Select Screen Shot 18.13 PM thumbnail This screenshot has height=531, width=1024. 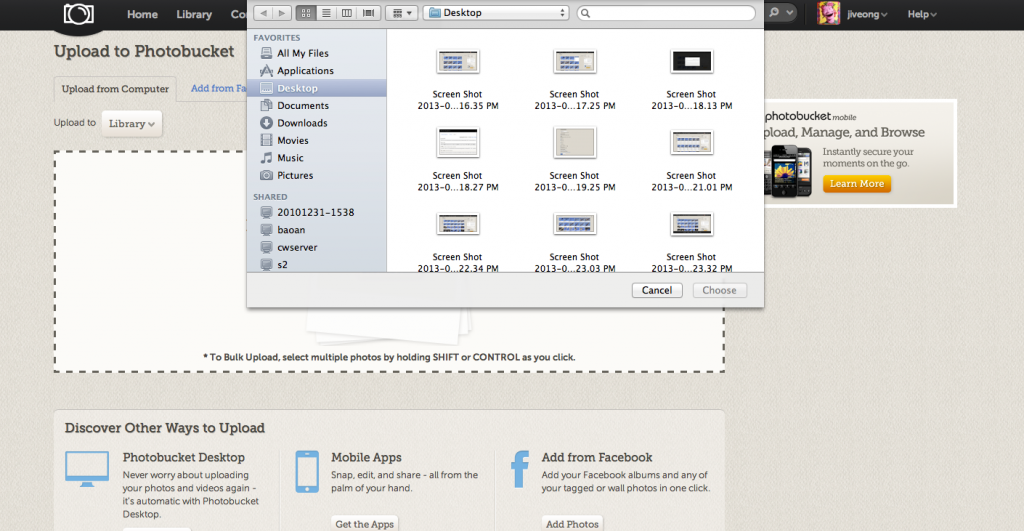(x=692, y=62)
